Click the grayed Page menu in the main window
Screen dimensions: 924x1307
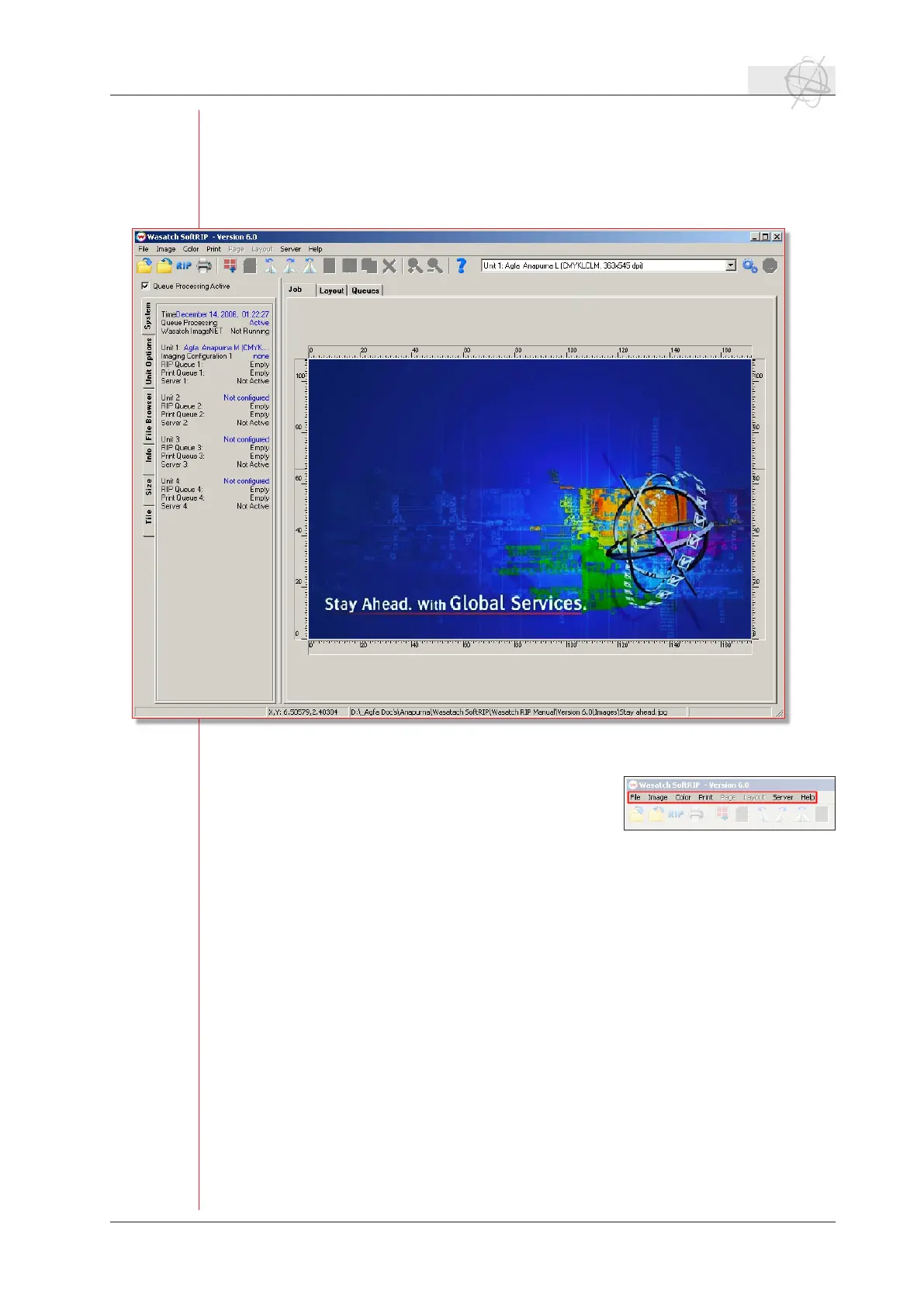(236, 249)
